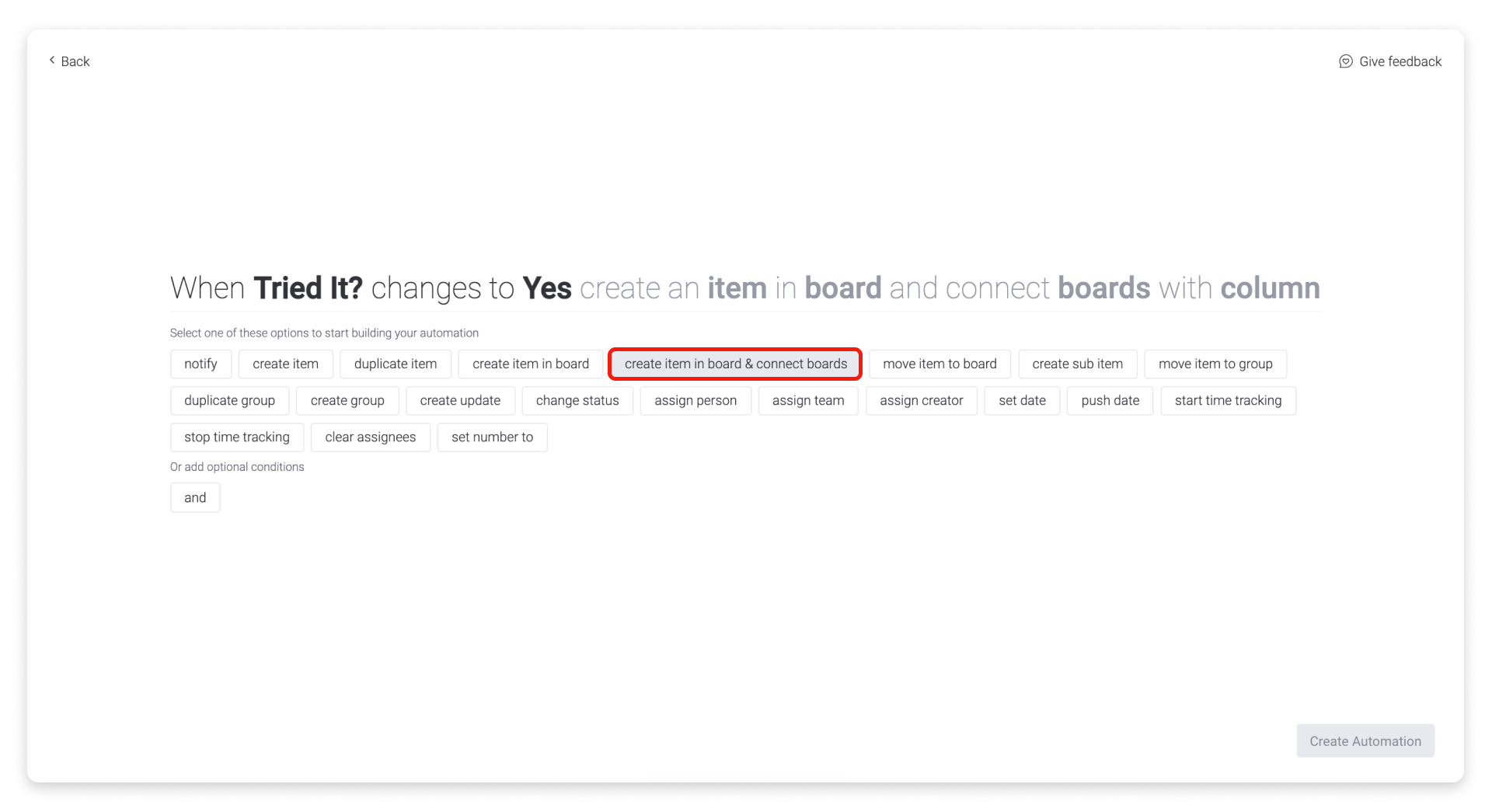Pick the move item to board option

pyautogui.click(x=940, y=364)
